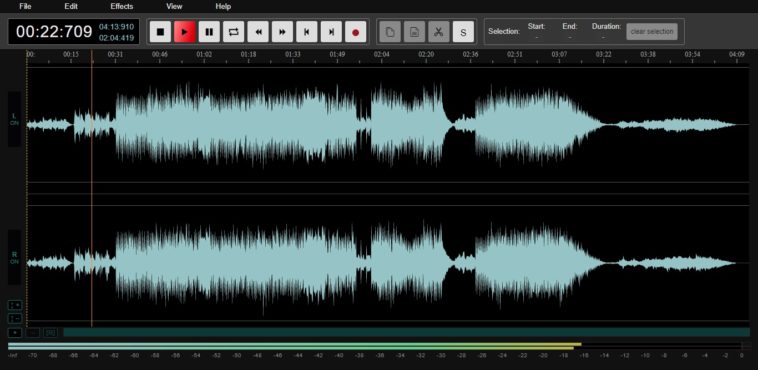
Task: Click the -70 label on the dB scale
Action: 32,355
